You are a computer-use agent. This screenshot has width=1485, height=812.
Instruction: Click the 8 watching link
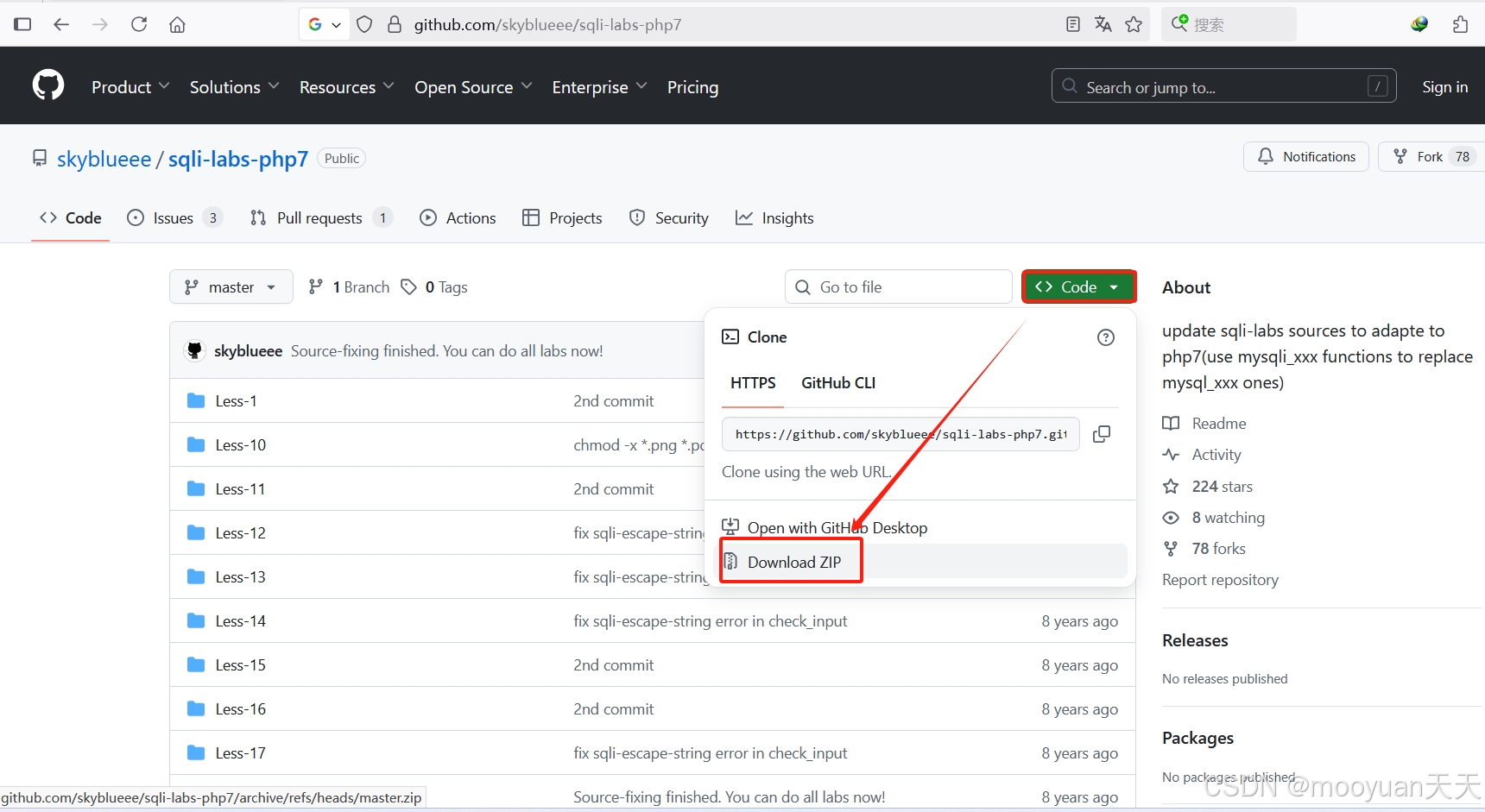click(x=1213, y=517)
